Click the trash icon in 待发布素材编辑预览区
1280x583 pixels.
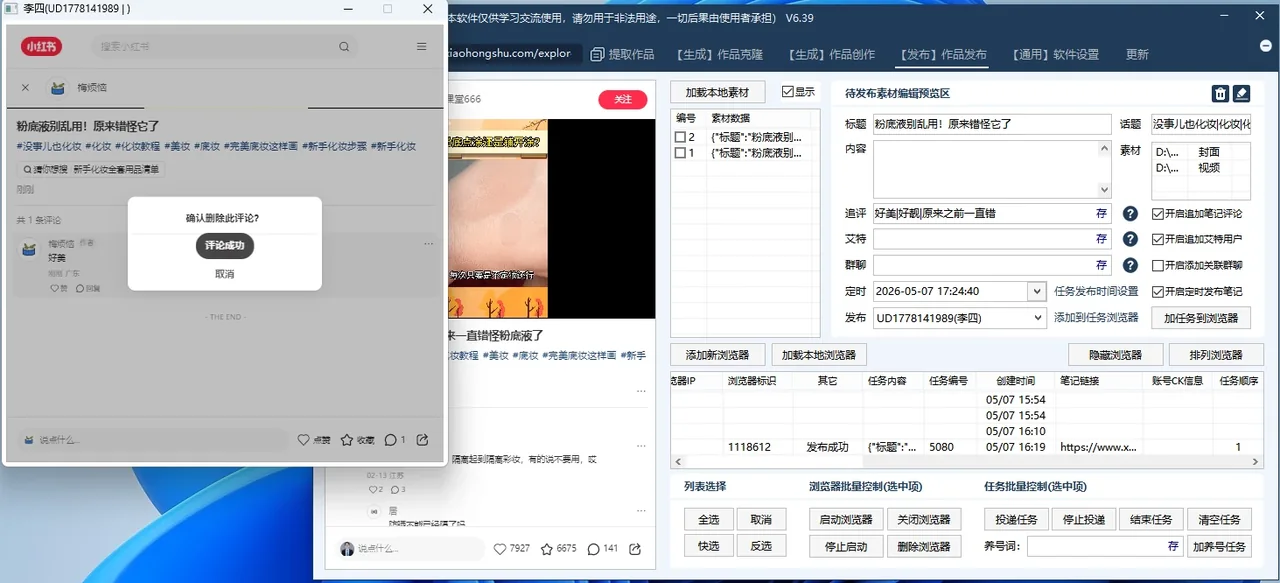[x=1220, y=93]
